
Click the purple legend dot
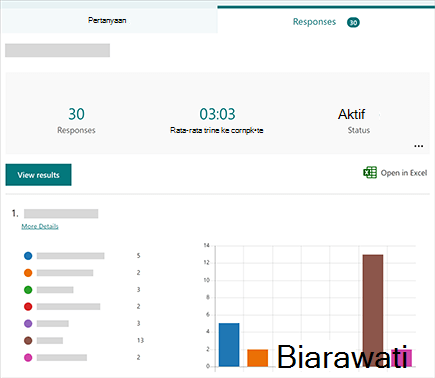coord(28,323)
